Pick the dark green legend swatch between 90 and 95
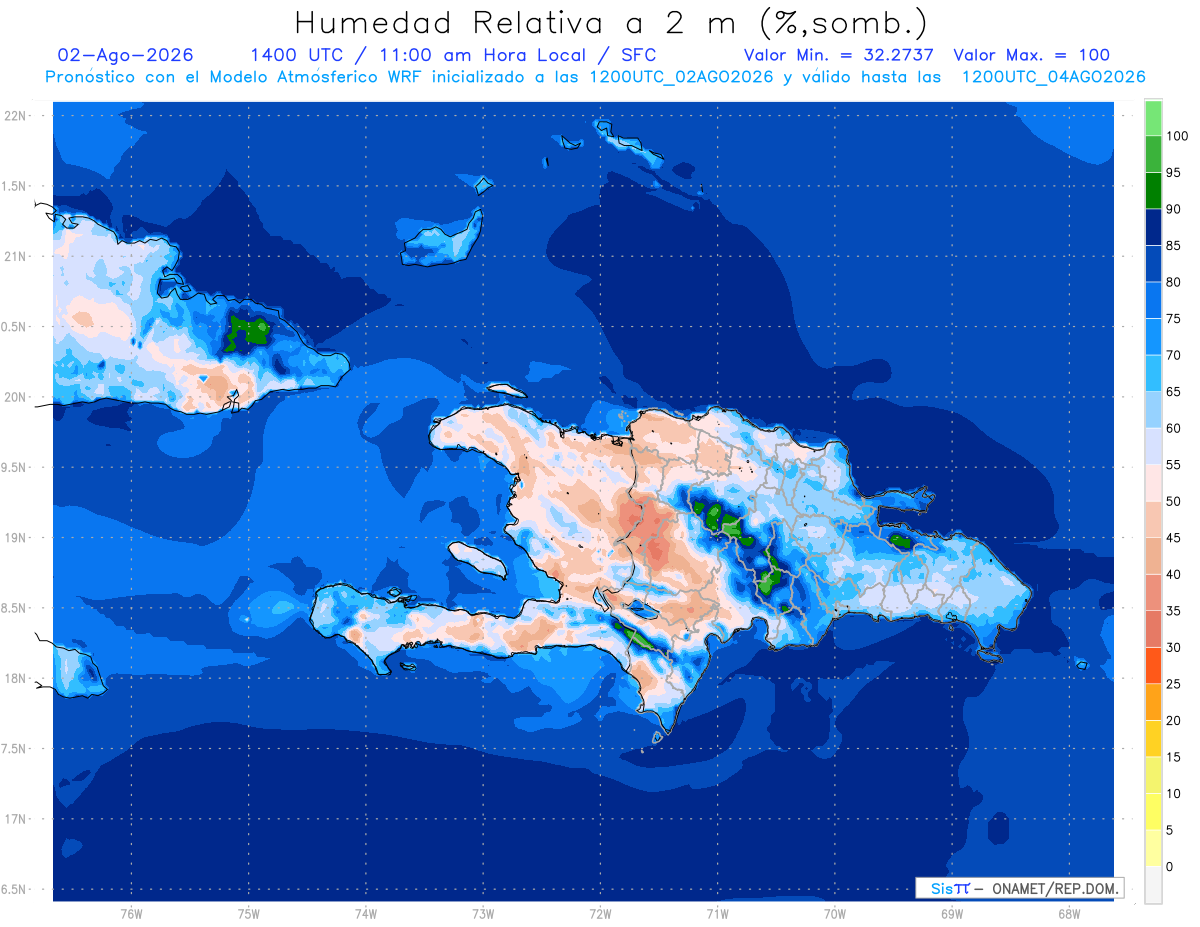Screen dimensions: 1200x927 coord(1153,191)
